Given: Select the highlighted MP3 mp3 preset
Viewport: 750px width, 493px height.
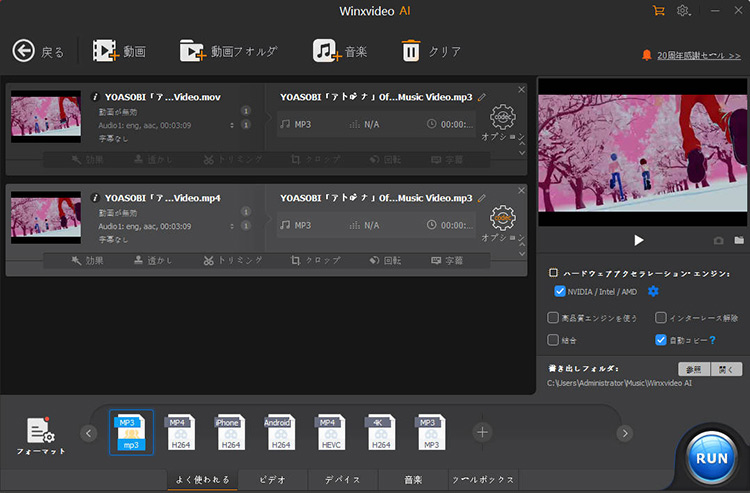Looking at the screenshot, I should [x=131, y=432].
